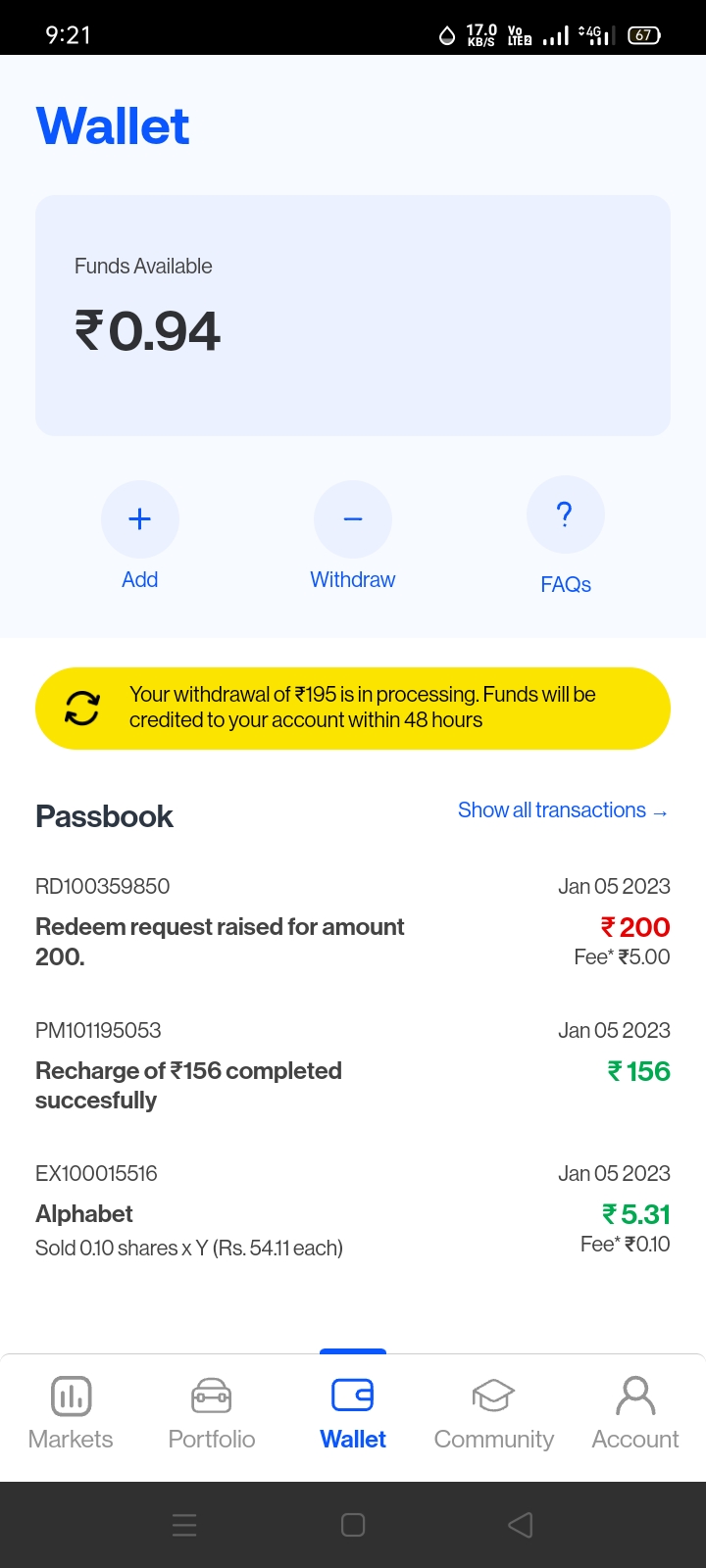Viewport: 706px width, 1568px height.
Task: Tap the Funds Available balance card
Action: coord(353,316)
